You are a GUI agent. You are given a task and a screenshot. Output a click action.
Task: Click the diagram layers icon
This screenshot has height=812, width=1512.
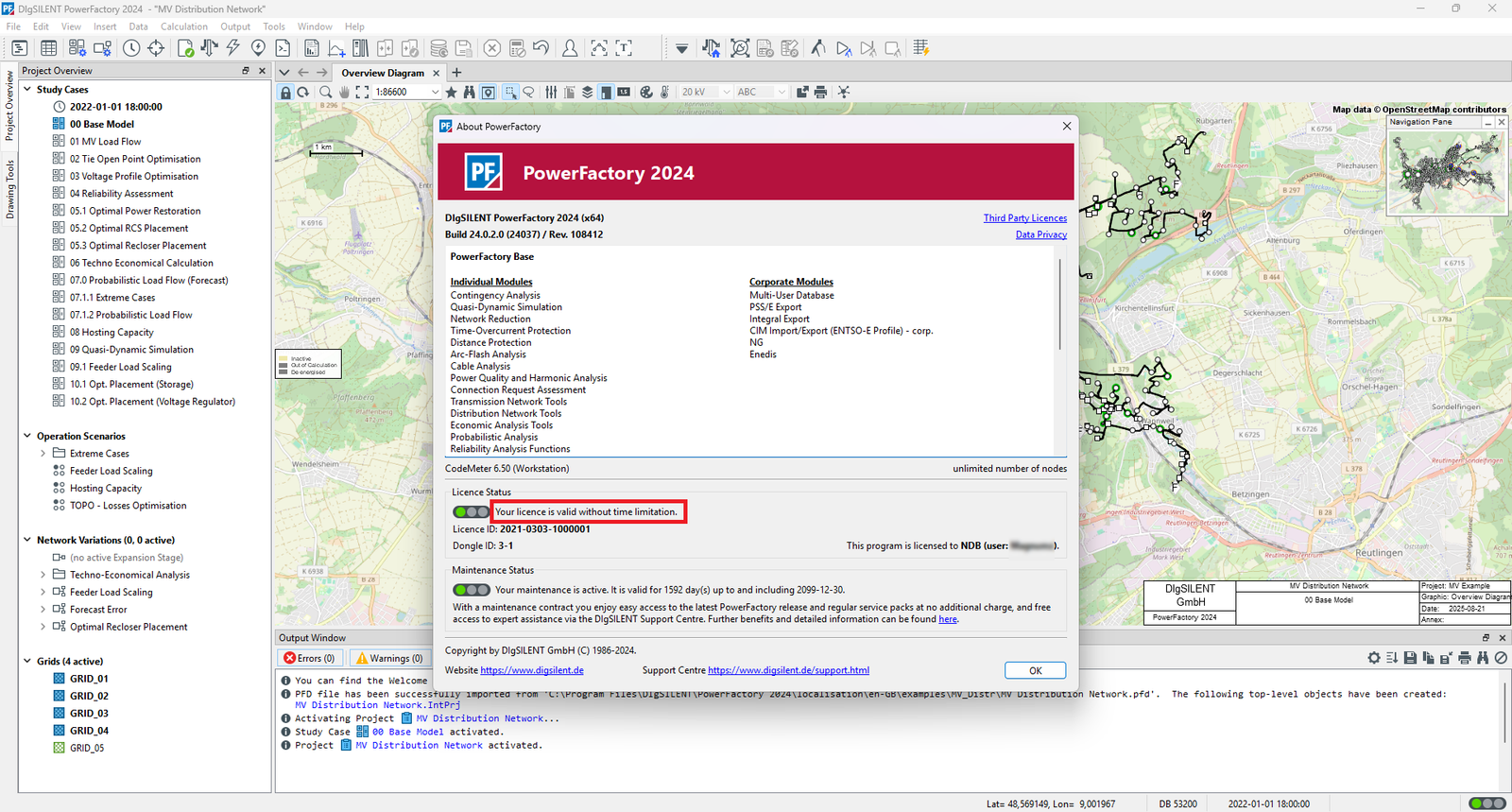pyautogui.click(x=587, y=92)
